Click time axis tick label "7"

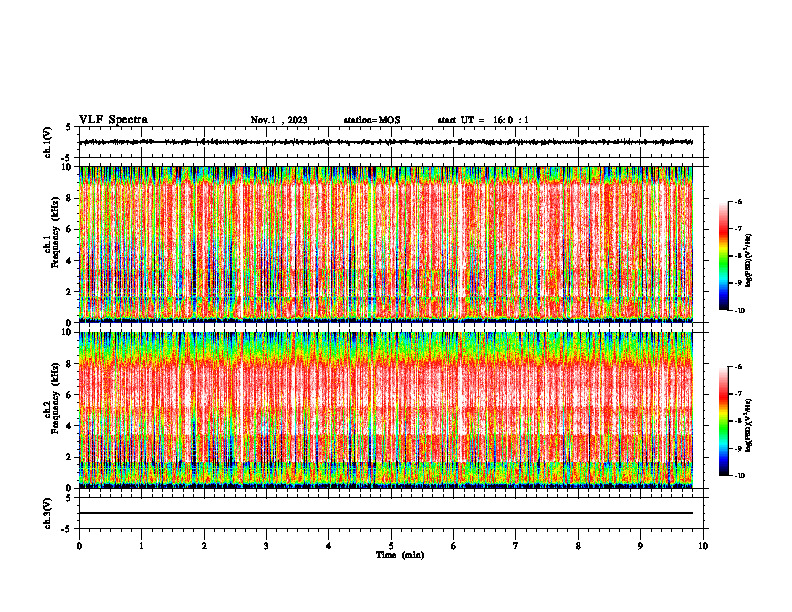tap(516, 546)
